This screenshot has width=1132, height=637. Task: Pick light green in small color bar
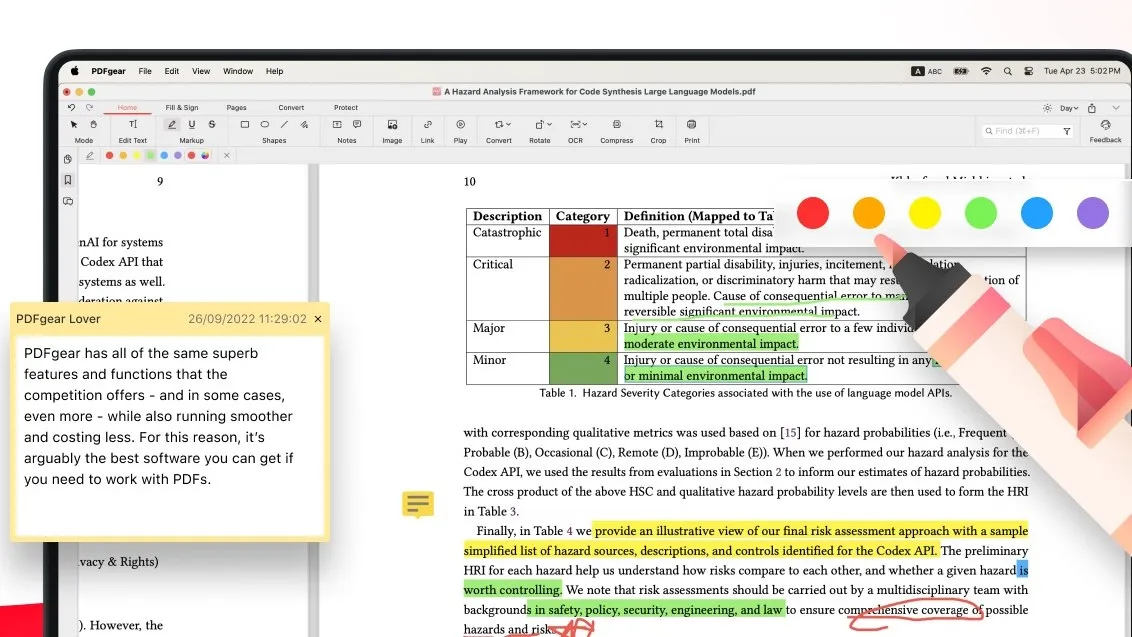150,155
